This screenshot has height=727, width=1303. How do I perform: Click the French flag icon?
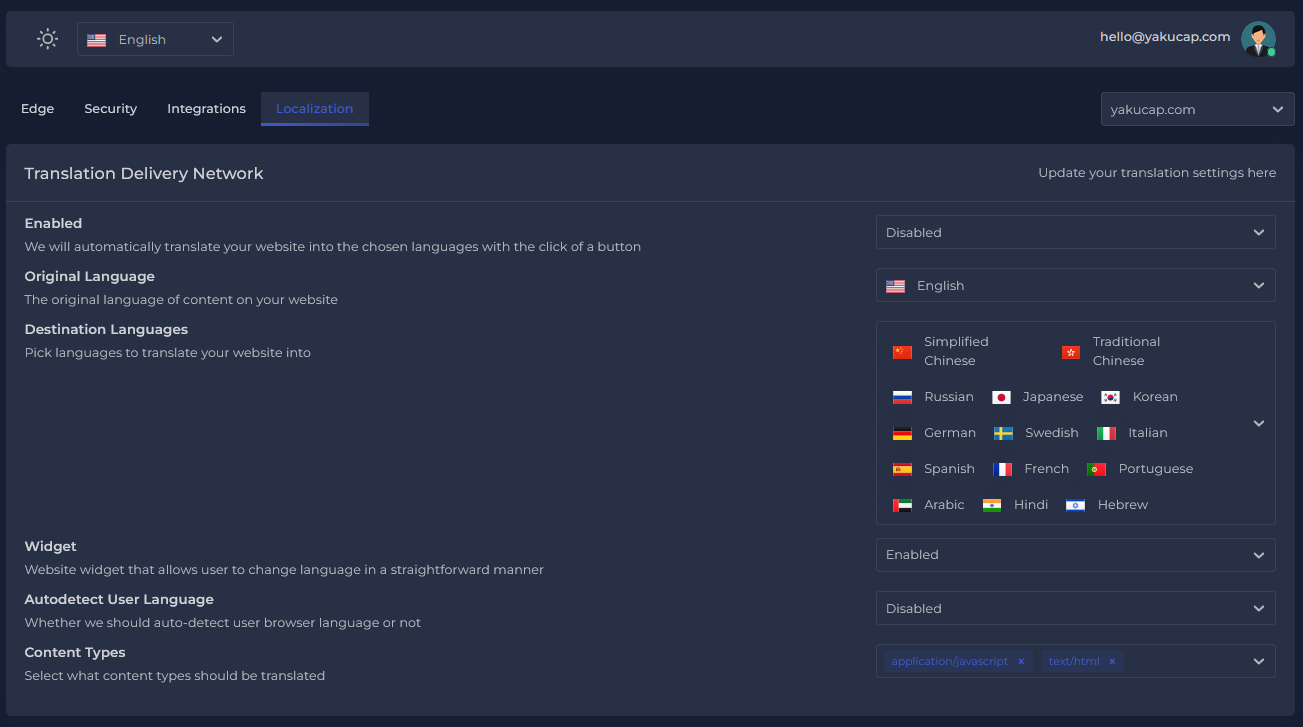(1002, 469)
